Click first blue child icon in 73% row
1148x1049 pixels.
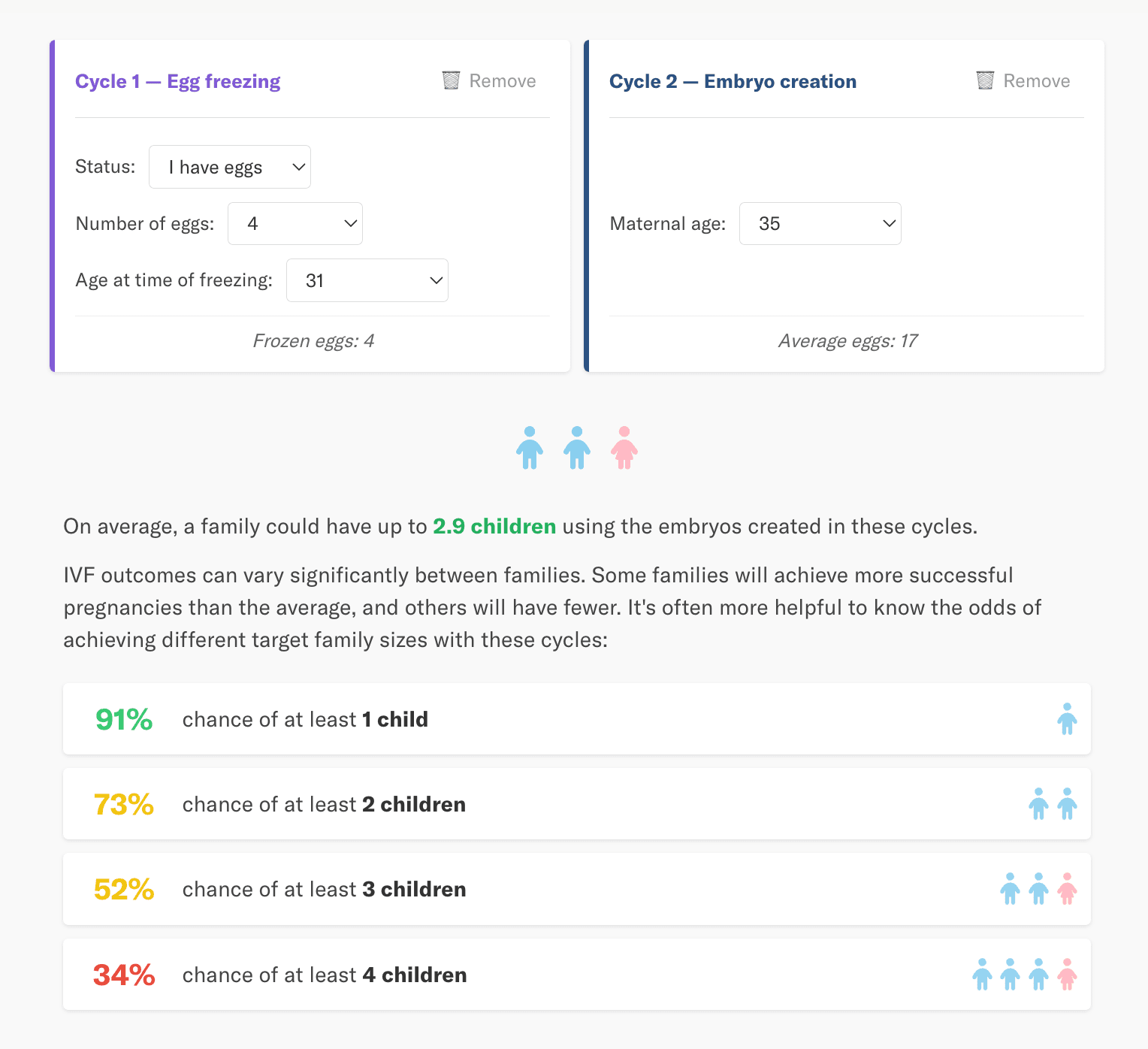1038,804
